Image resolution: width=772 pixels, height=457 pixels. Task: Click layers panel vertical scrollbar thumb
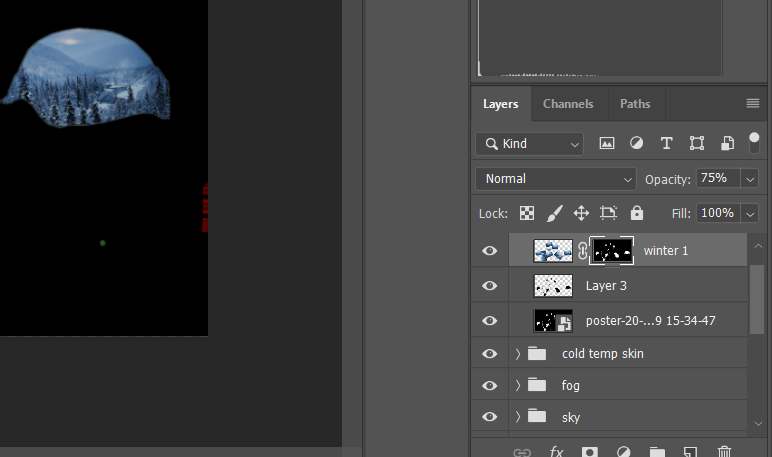[x=757, y=299]
